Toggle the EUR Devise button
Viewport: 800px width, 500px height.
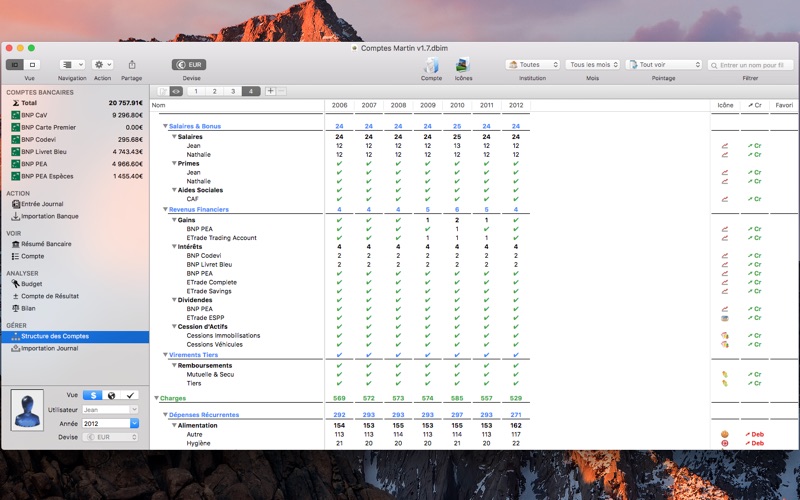pos(189,65)
